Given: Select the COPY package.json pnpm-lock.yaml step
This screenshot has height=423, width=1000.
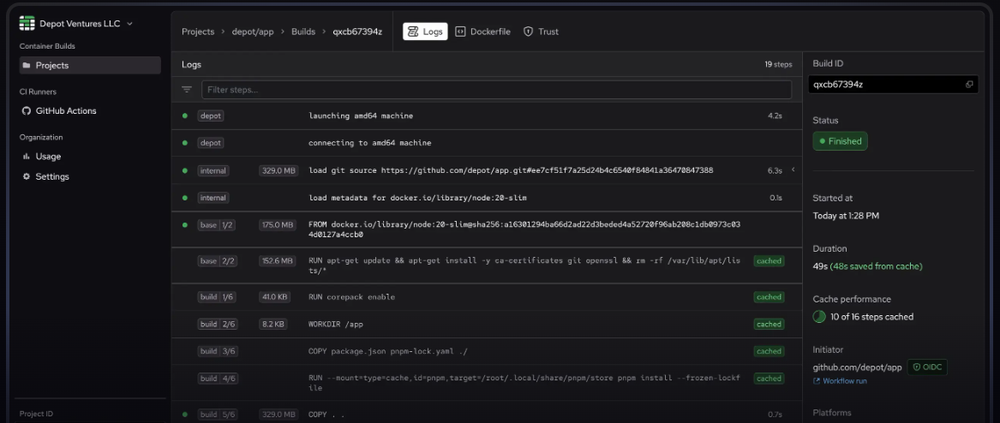Looking at the screenshot, I should (x=487, y=351).
